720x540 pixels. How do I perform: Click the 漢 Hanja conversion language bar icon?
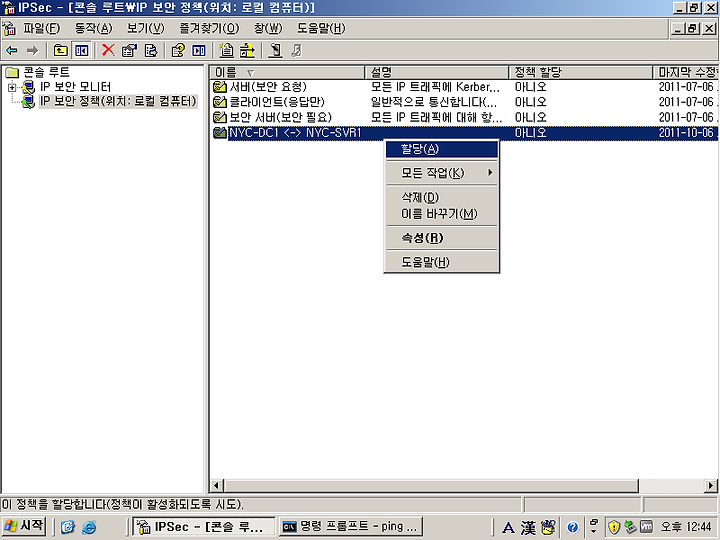point(528,527)
